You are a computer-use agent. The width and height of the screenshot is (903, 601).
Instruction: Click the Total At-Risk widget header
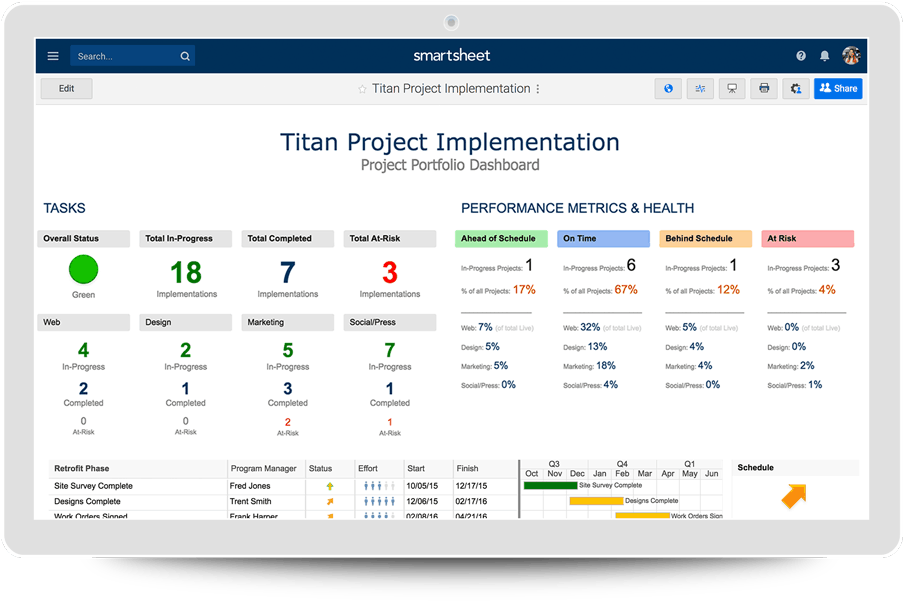(390, 239)
